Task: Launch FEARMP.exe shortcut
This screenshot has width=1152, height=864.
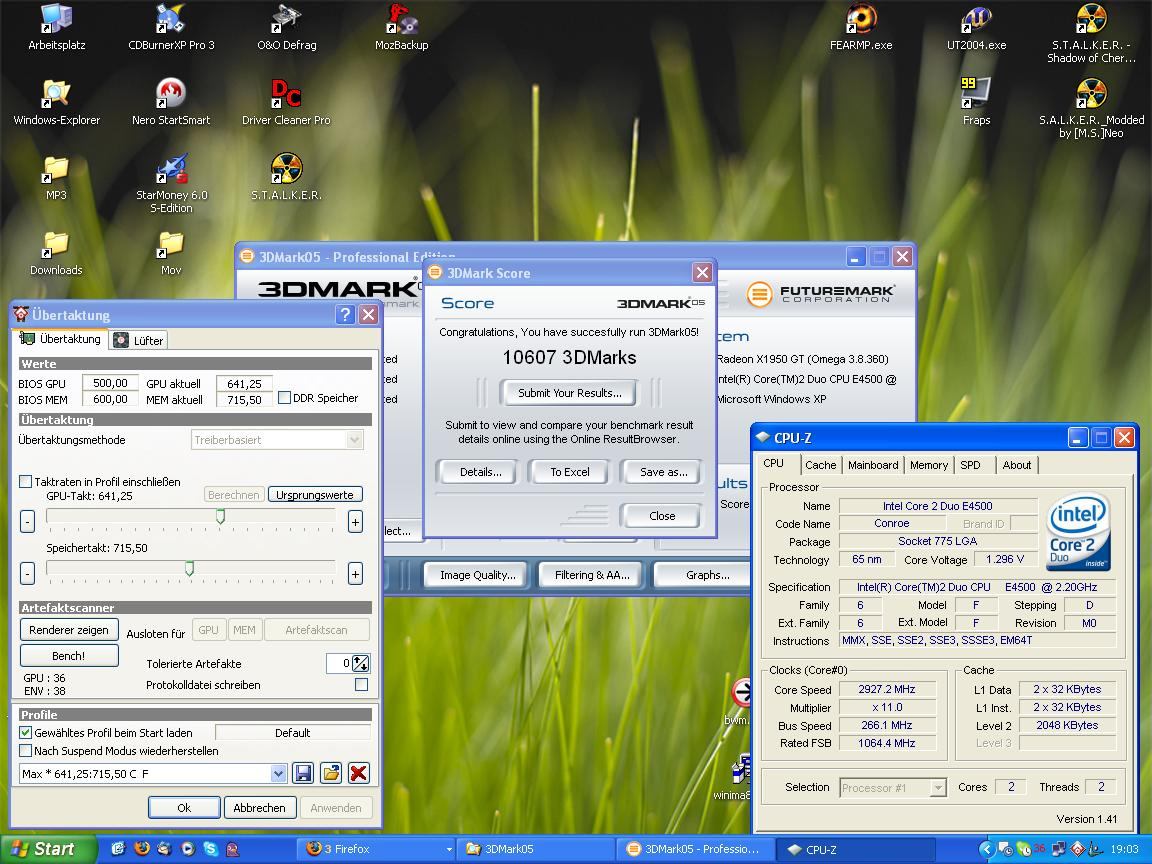Action: [x=861, y=27]
